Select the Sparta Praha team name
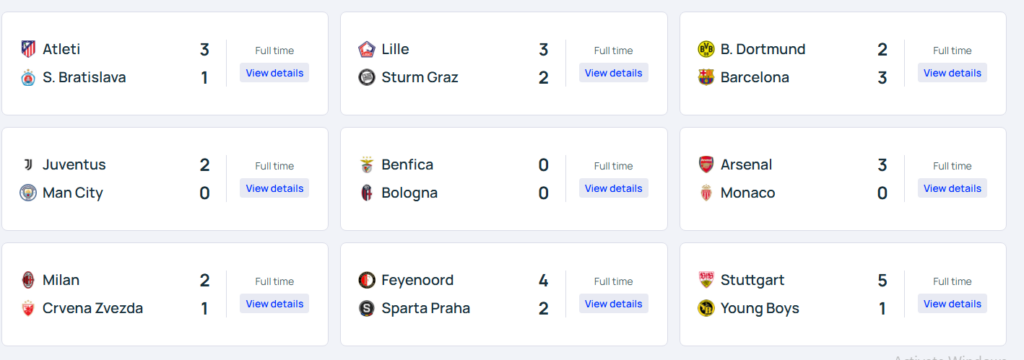1024x360 pixels. 426,308
